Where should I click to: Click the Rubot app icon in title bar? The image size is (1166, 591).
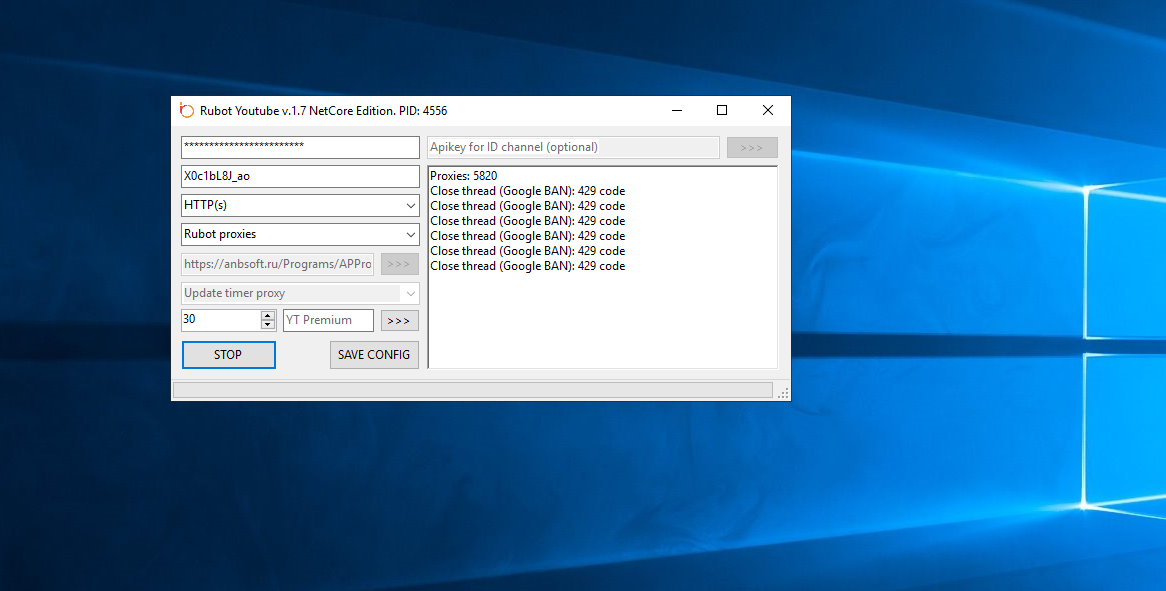click(186, 110)
